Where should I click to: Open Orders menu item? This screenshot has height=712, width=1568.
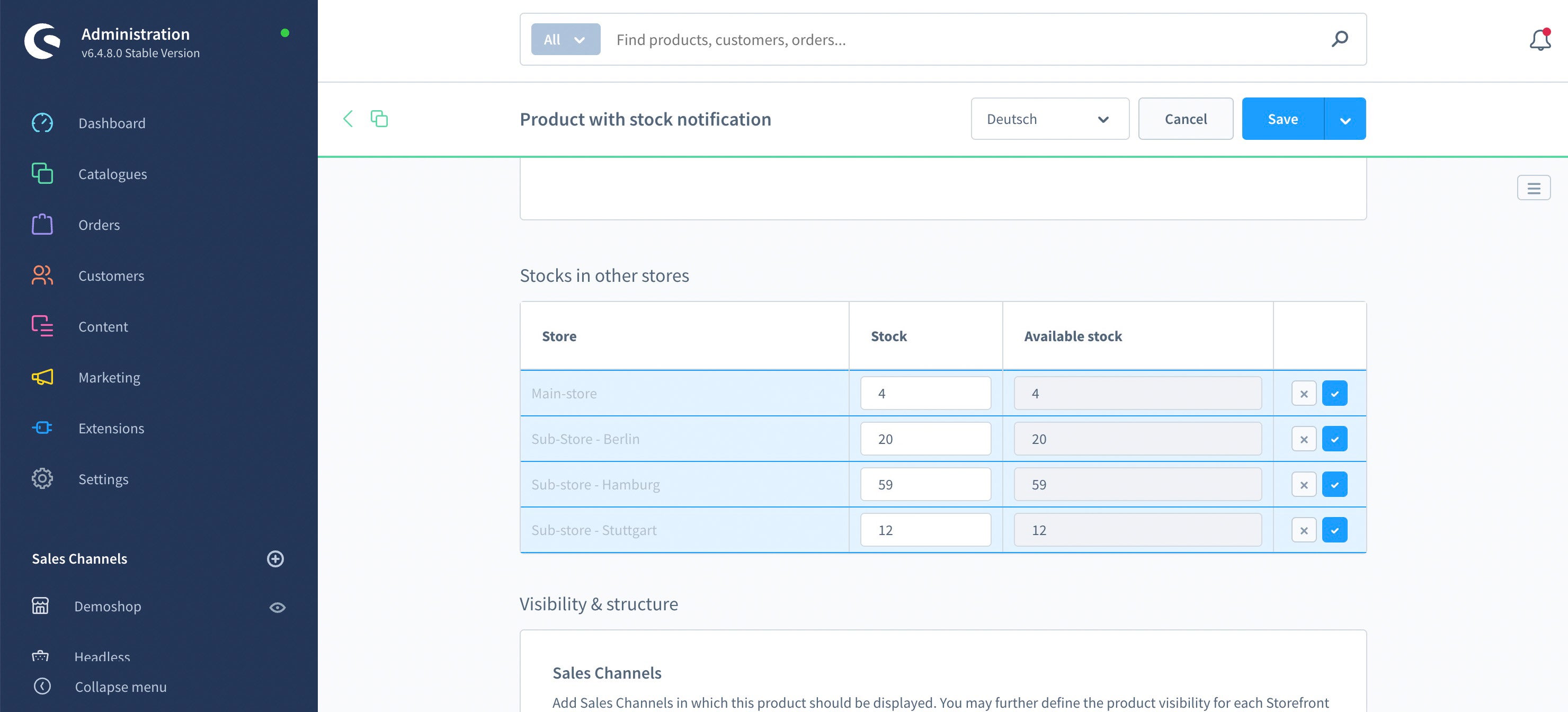coord(99,225)
